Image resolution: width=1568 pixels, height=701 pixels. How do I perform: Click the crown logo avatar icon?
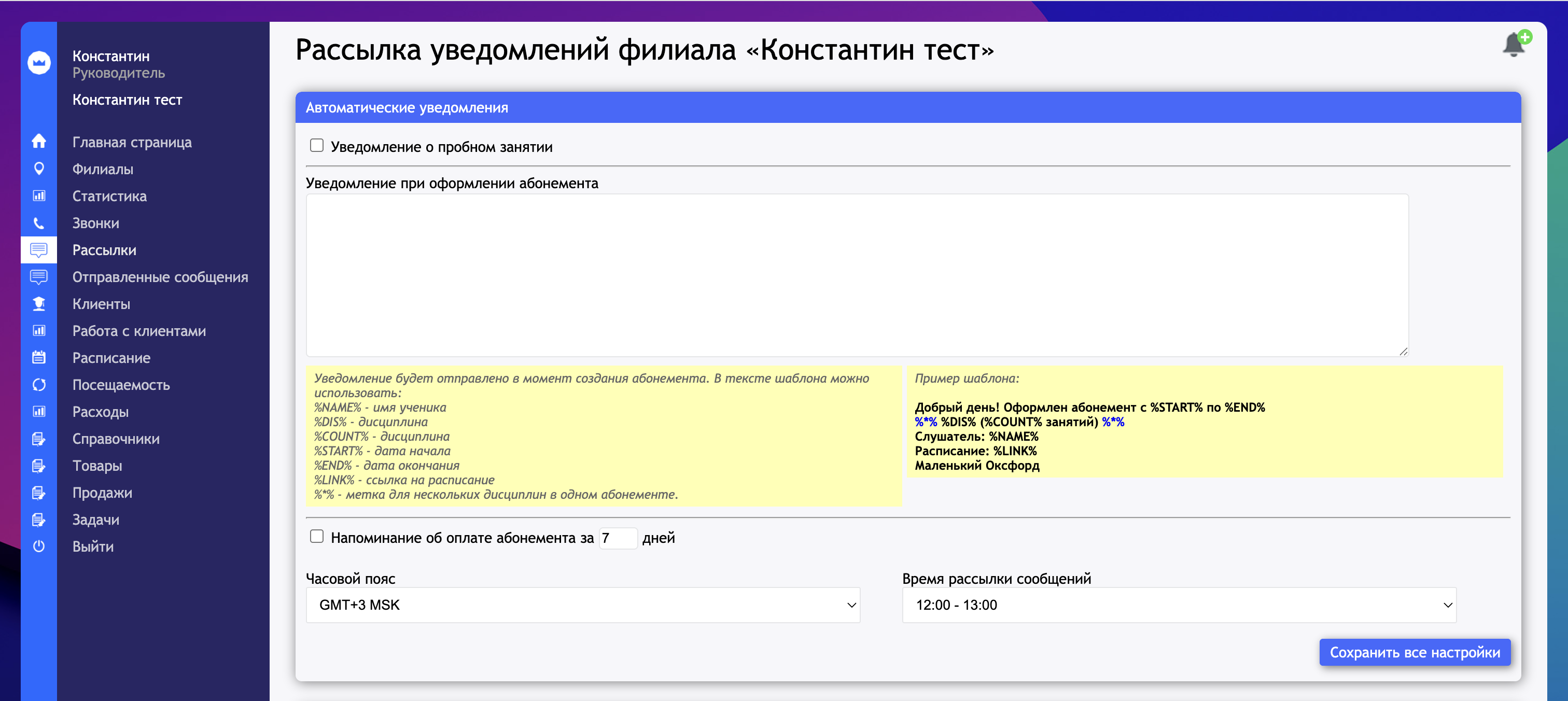[39, 63]
